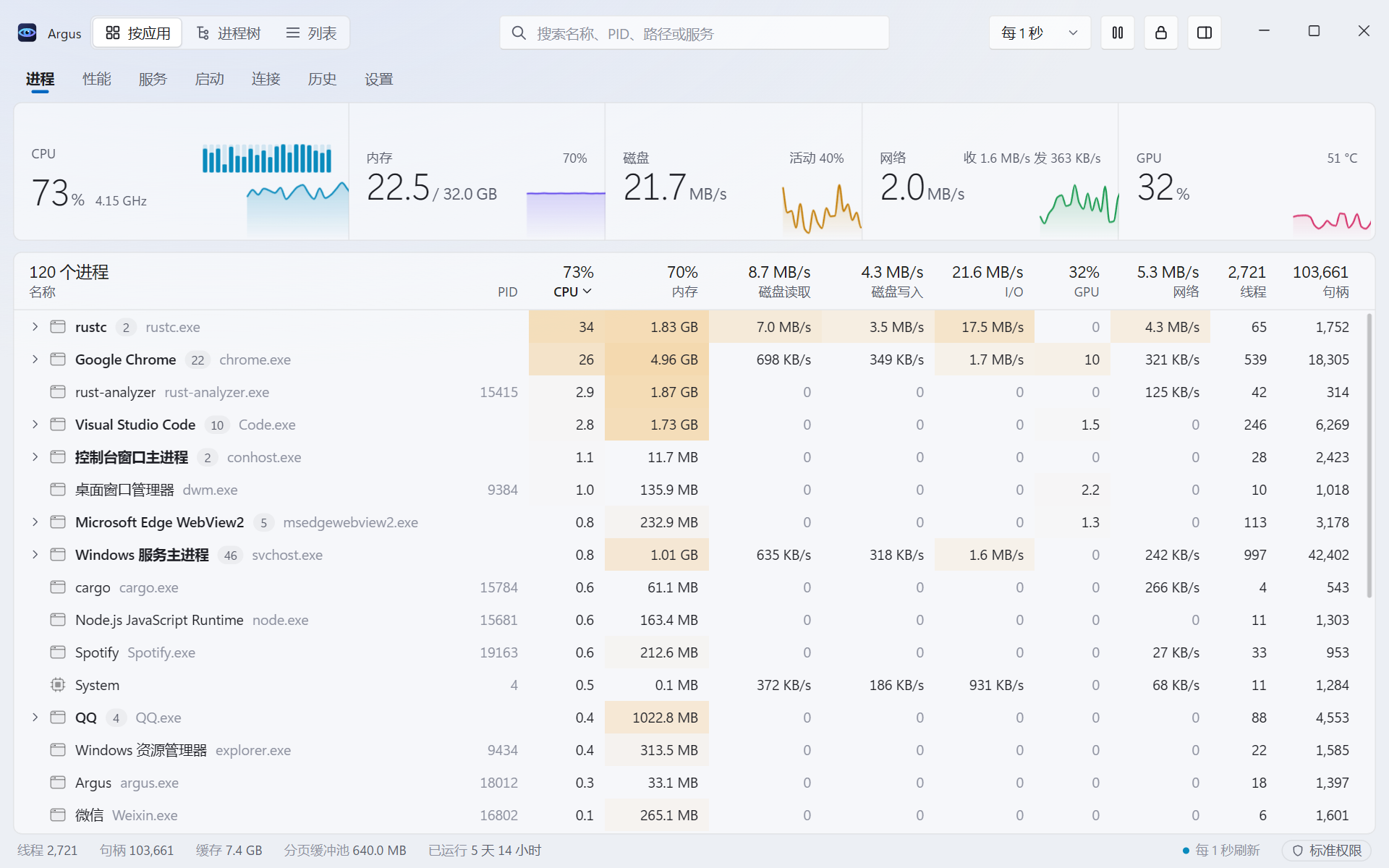Switch to 进程树 view
This screenshot has height=868, width=1389.
228,33
